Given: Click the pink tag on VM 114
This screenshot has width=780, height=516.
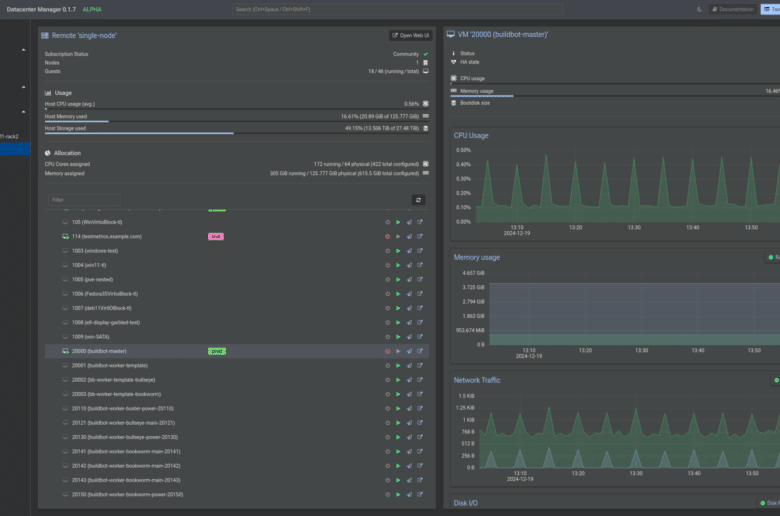Looking at the screenshot, I should tap(216, 237).
